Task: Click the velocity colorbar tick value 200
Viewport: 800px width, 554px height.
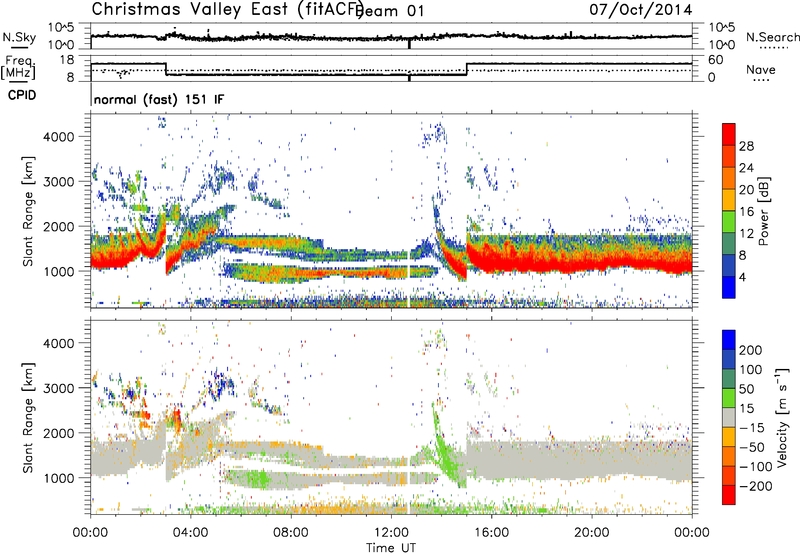Action: click(751, 350)
